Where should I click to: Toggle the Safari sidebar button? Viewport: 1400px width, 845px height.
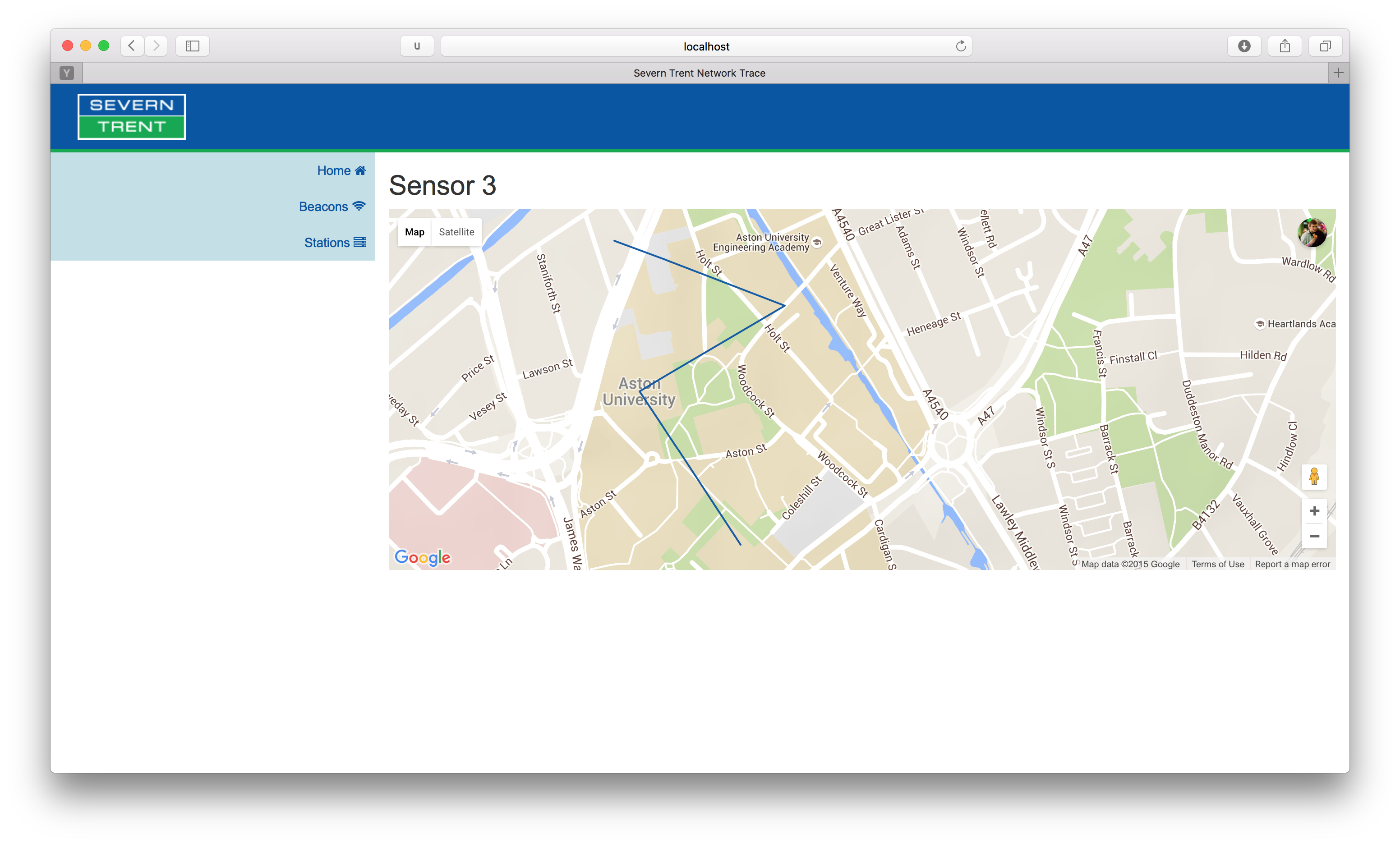click(x=193, y=46)
